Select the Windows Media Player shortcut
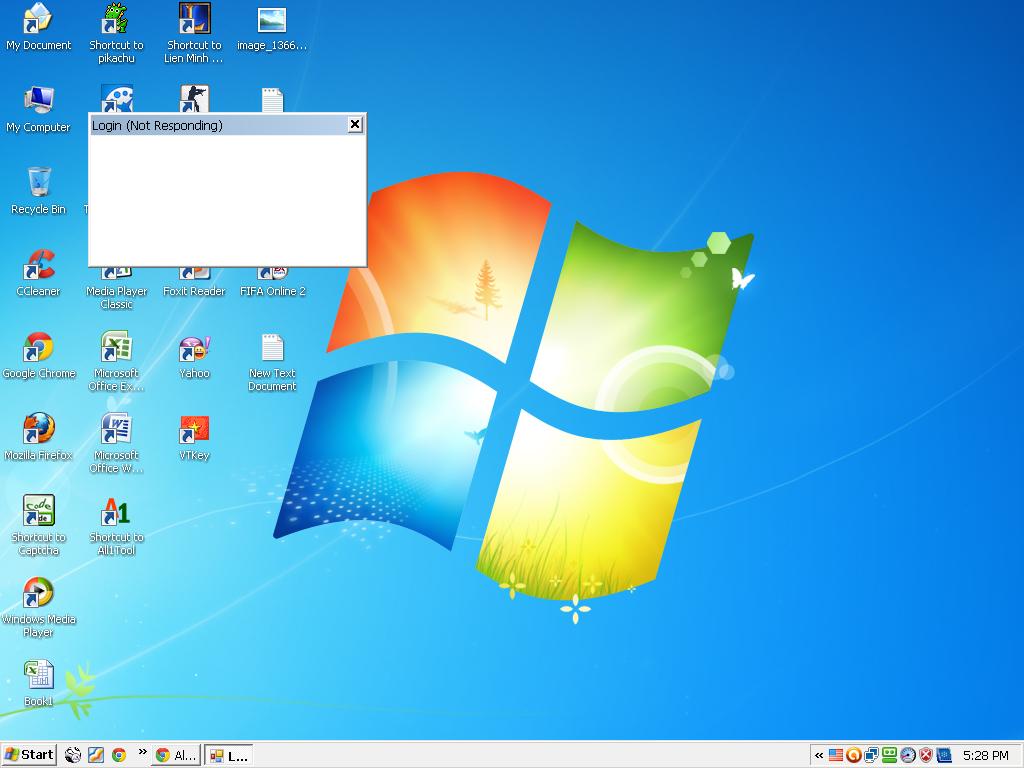 click(38, 595)
